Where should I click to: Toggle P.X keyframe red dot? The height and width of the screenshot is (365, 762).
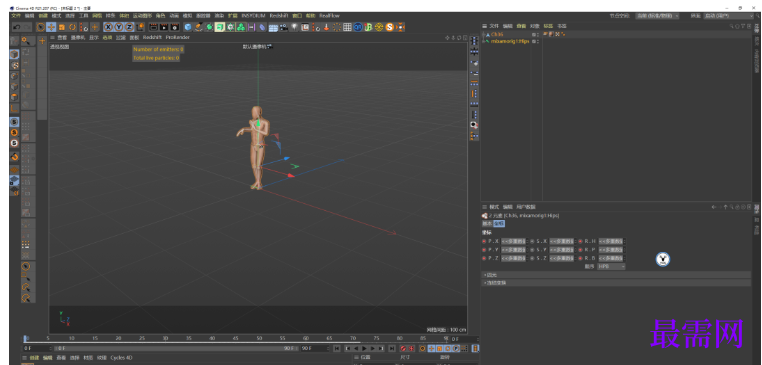point(484,241)
